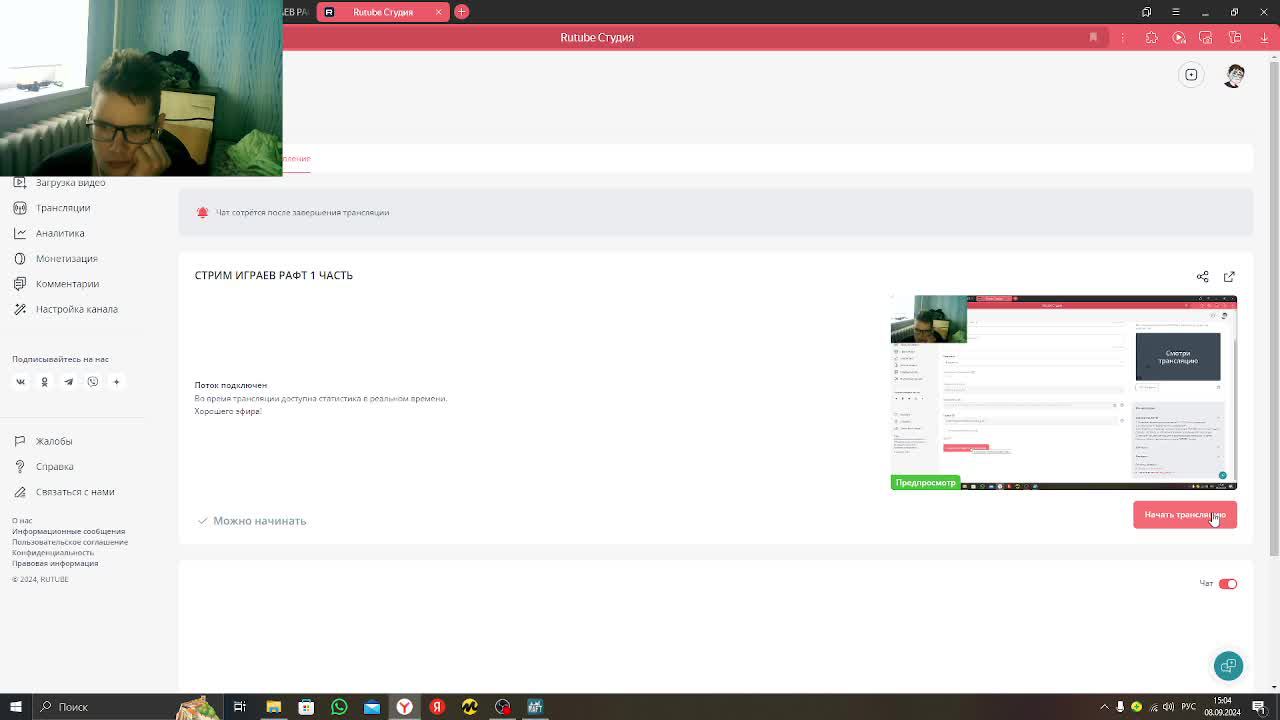Go to Аналитика section
Viewport: 1280px width, 720px height.
[x=49, y=233]
